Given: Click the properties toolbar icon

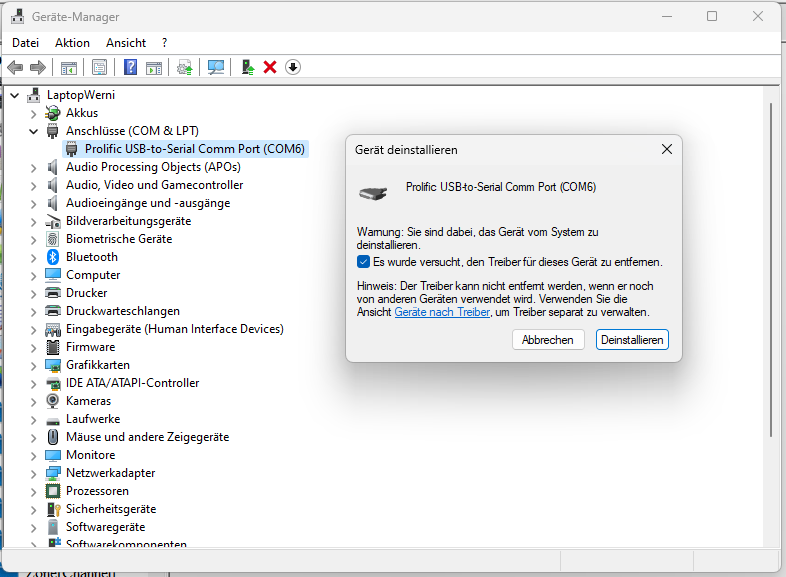Looking at the screenshot, I should (99, 67).
